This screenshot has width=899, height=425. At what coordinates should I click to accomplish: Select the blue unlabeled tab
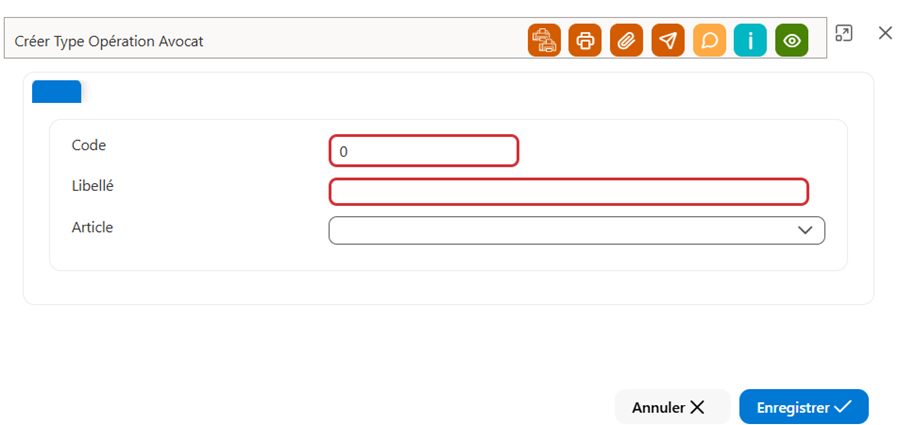[56, 92]
